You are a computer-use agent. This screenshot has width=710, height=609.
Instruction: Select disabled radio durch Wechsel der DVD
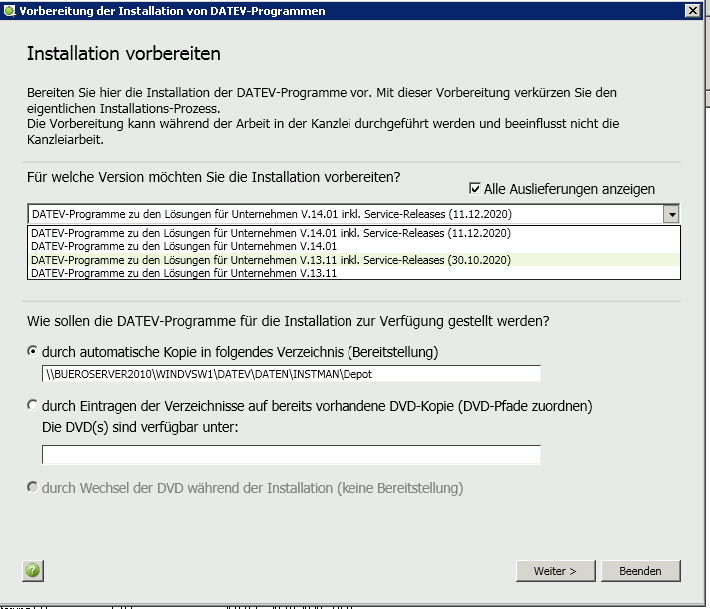pyautogui.click(x=33, y=488)
